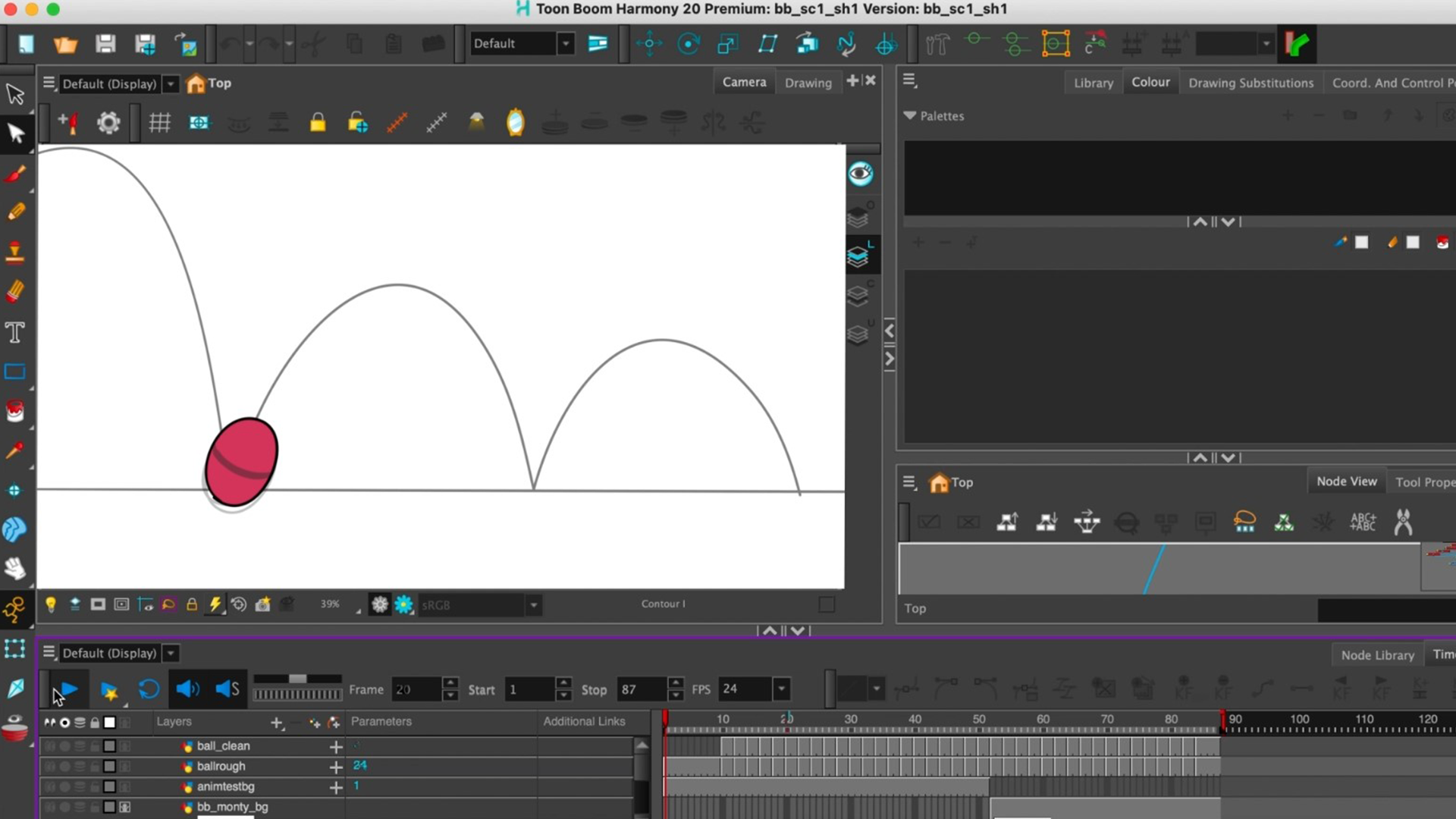
Task: Switch to the Drawing tab
Action: (808, 83)
